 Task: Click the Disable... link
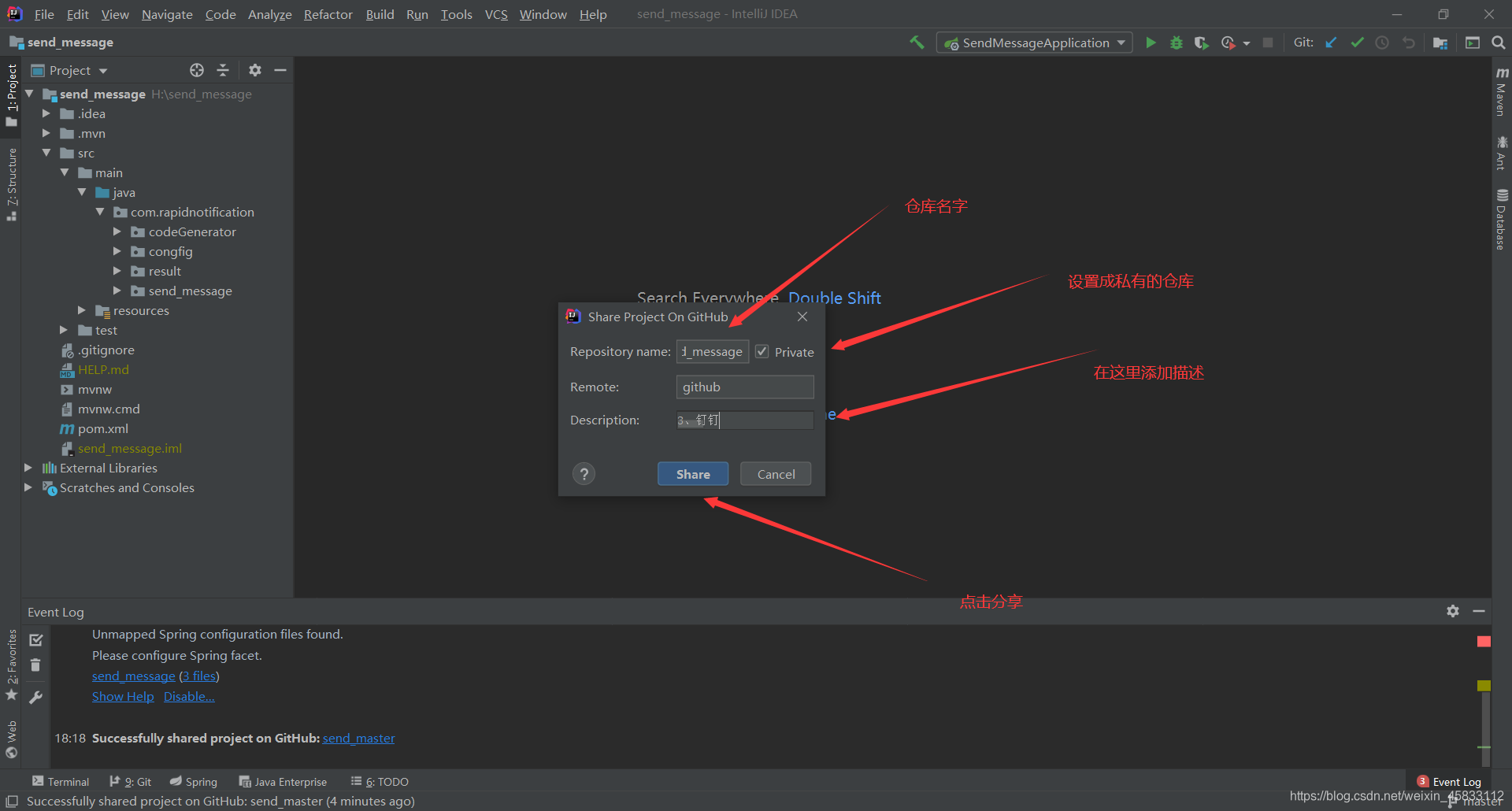189,696
